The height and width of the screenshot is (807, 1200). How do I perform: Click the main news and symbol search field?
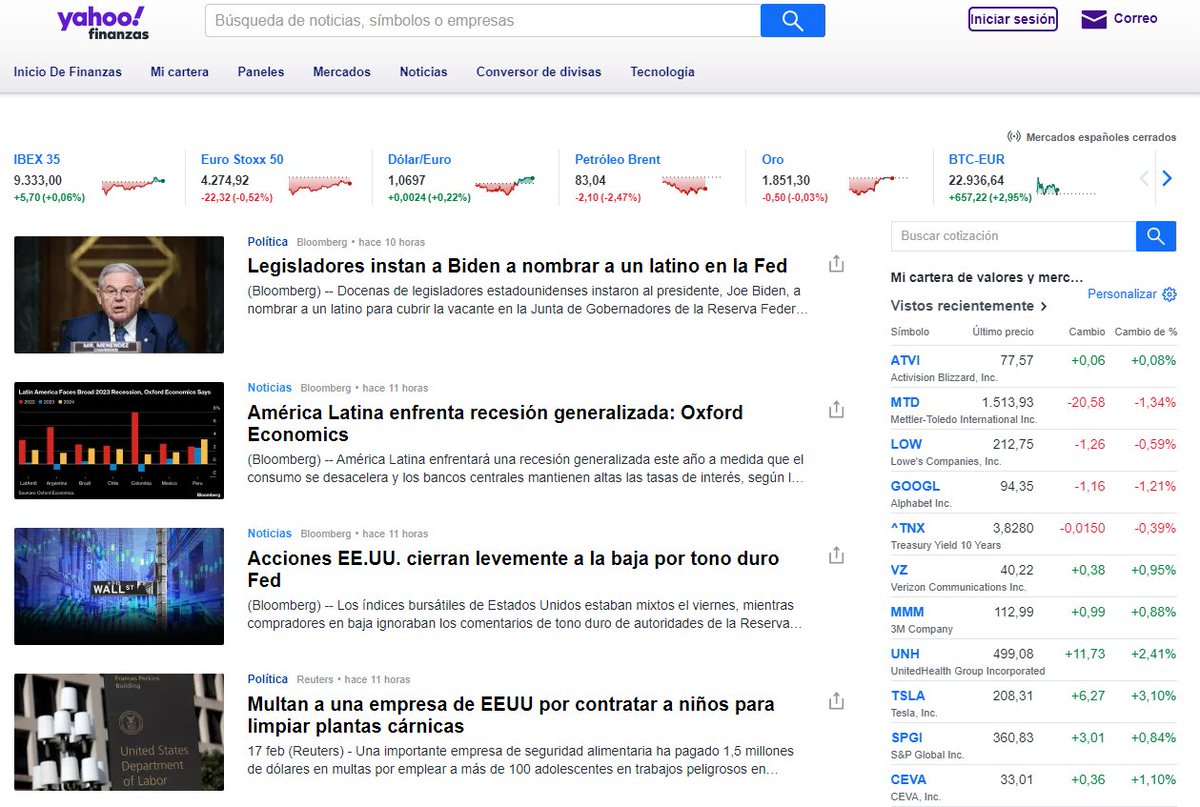[483, 20]
